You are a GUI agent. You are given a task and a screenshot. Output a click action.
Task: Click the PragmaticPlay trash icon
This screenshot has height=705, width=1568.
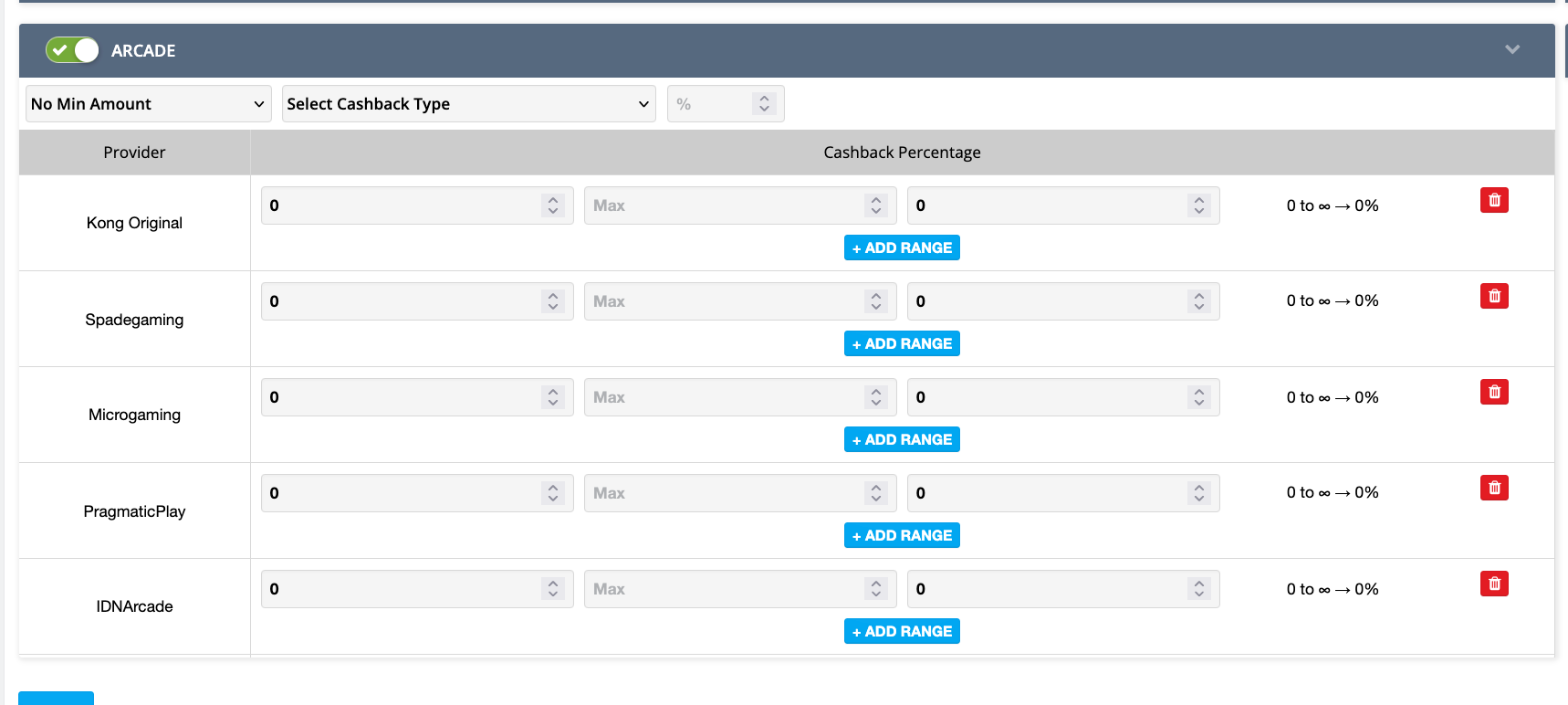point(1494,488)
